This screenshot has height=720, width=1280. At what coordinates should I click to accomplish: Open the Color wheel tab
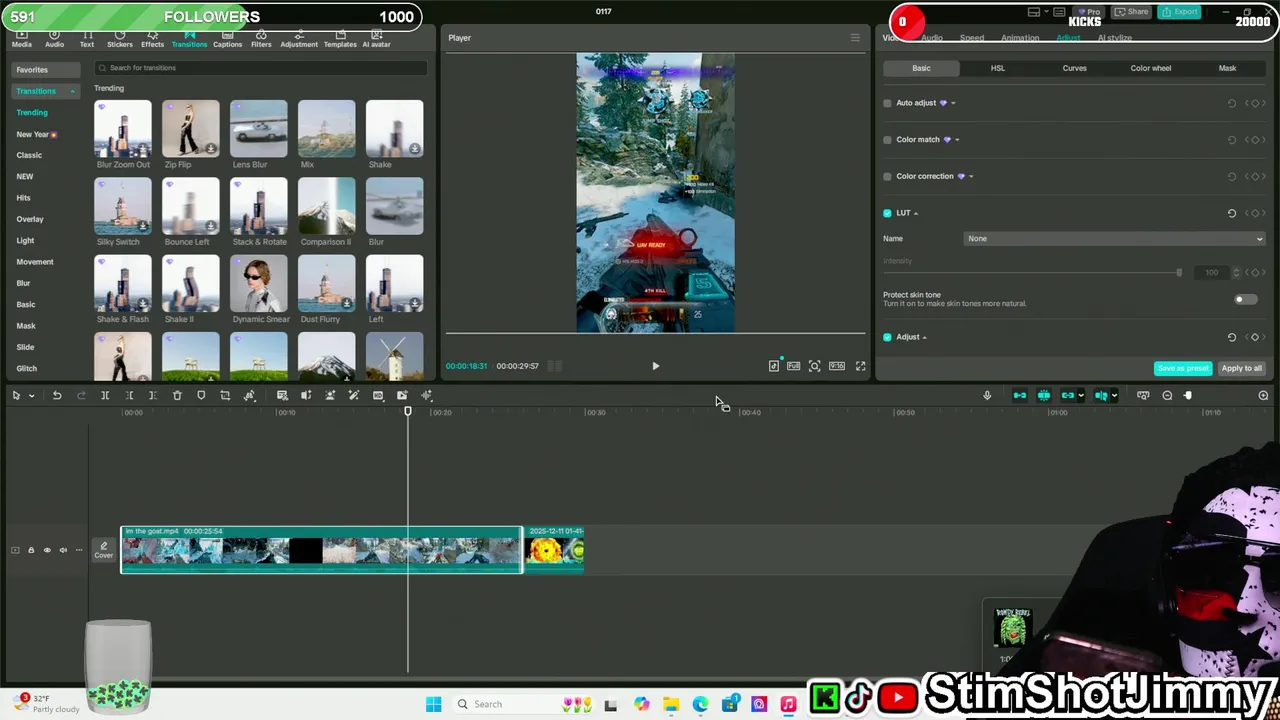coord(1150,68)
